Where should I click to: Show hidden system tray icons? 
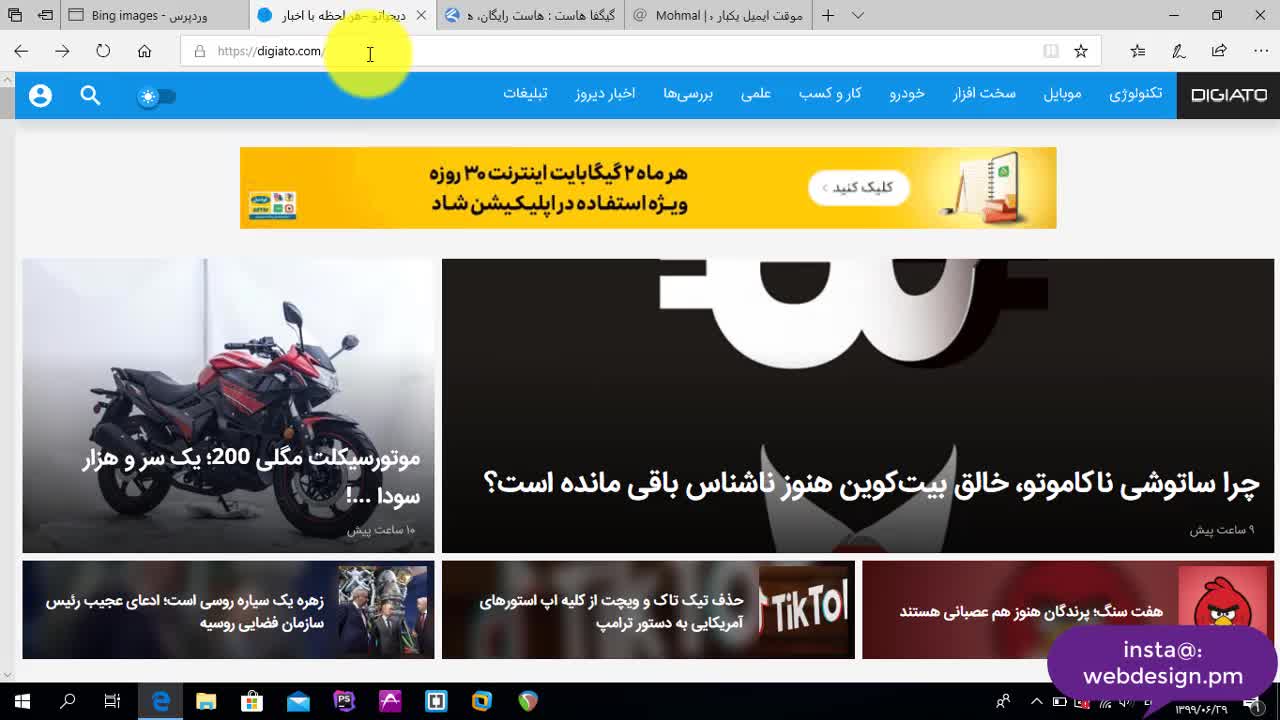point(1036,701)
